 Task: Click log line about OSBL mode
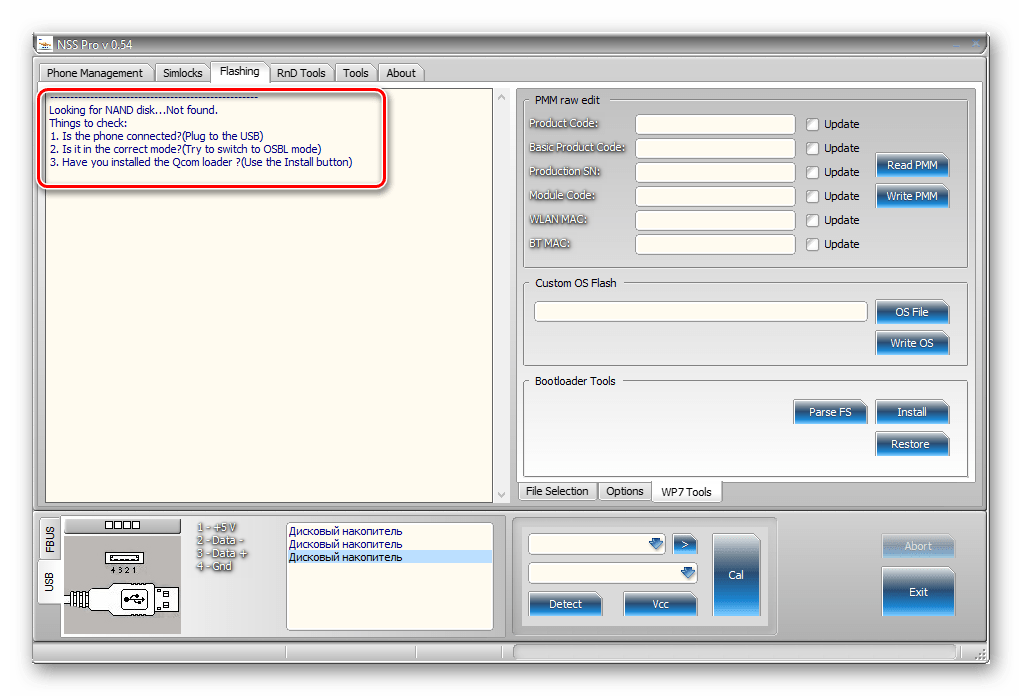[186, 149]
